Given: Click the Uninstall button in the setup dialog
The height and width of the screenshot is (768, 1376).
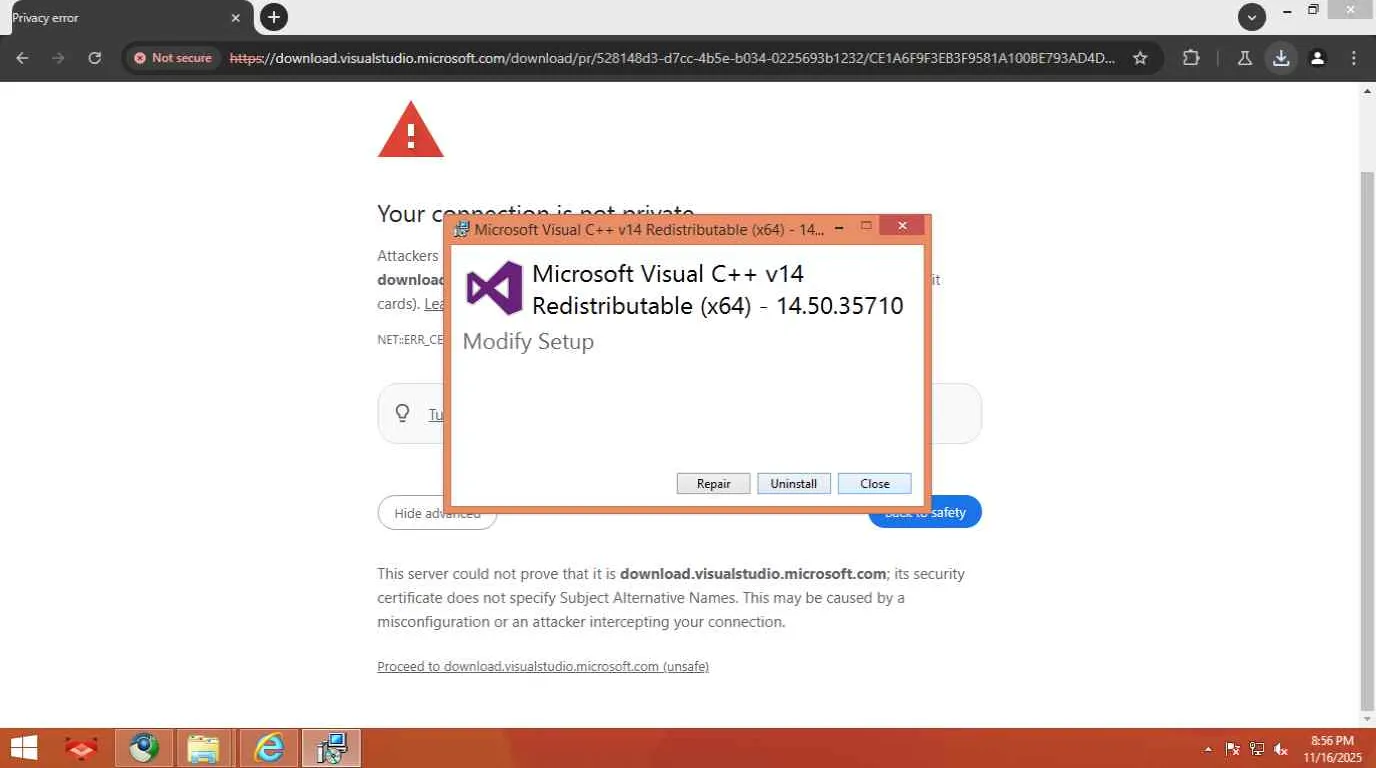Looking at the screenshot, I should (794, 483).
